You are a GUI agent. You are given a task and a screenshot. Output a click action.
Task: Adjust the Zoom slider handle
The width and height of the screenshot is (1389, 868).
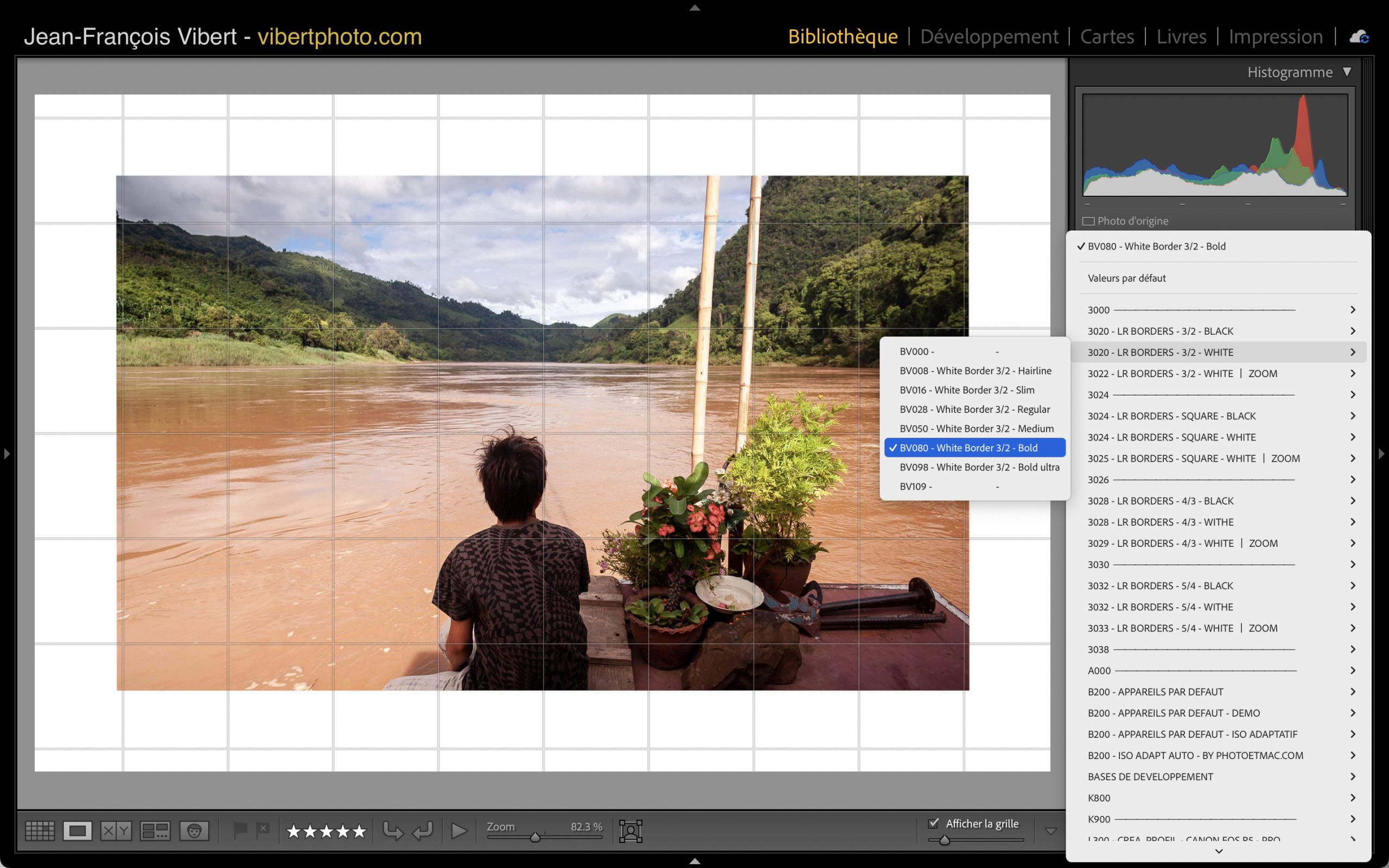(535, 838)
